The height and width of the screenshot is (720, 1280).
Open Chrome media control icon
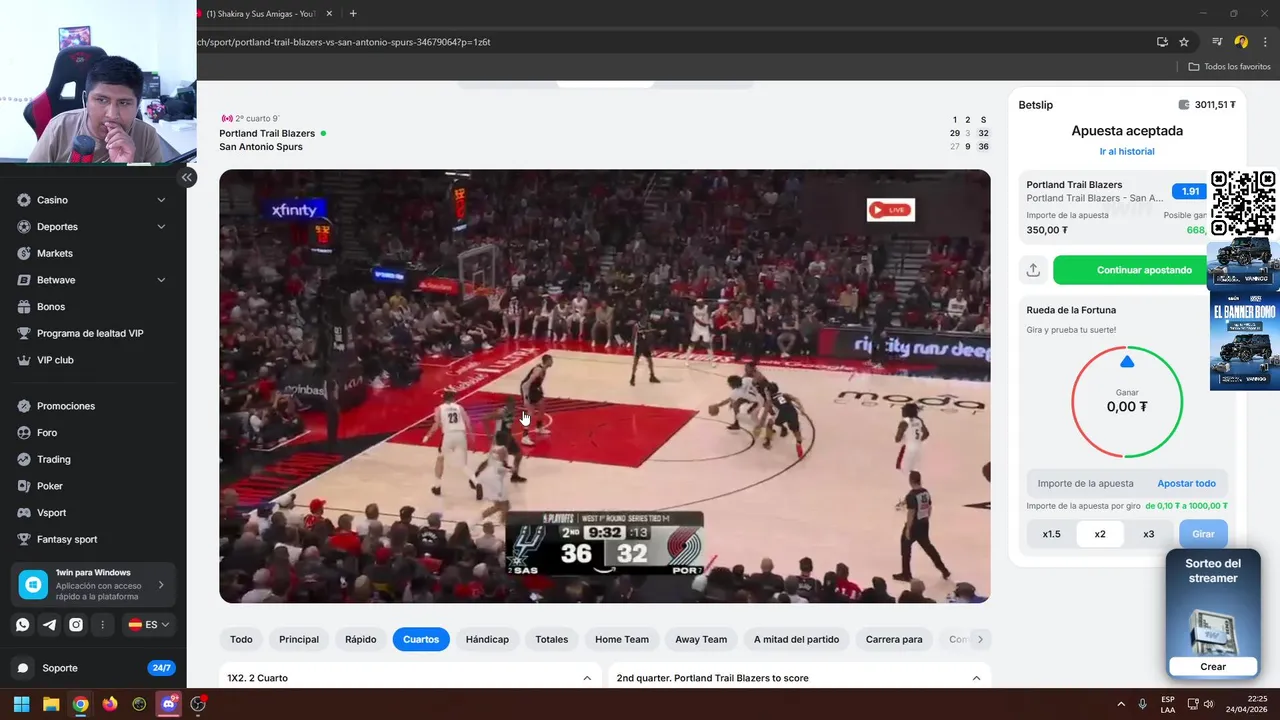[1217, 42]
